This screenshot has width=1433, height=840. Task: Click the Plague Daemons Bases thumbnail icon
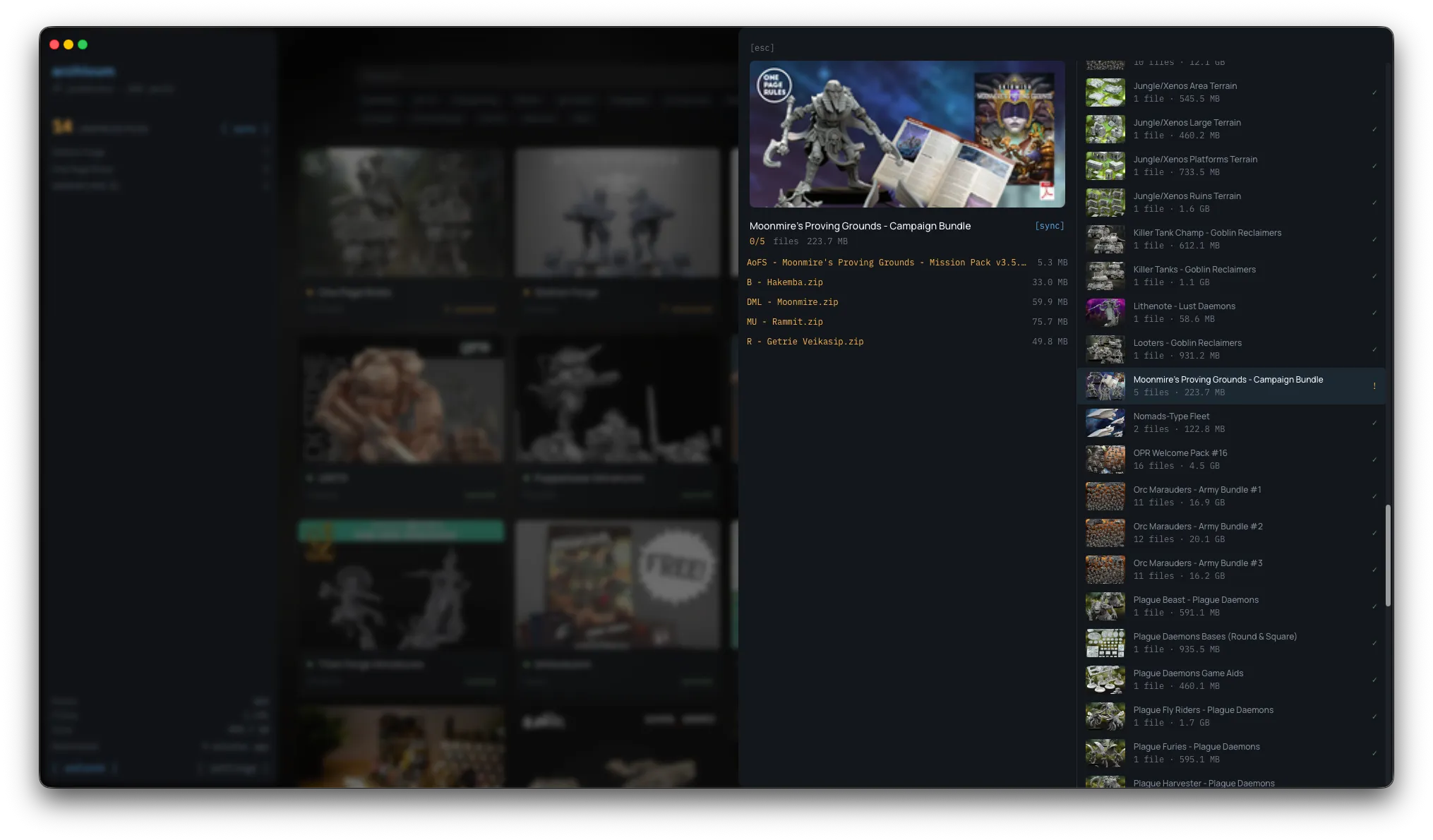1105,643
